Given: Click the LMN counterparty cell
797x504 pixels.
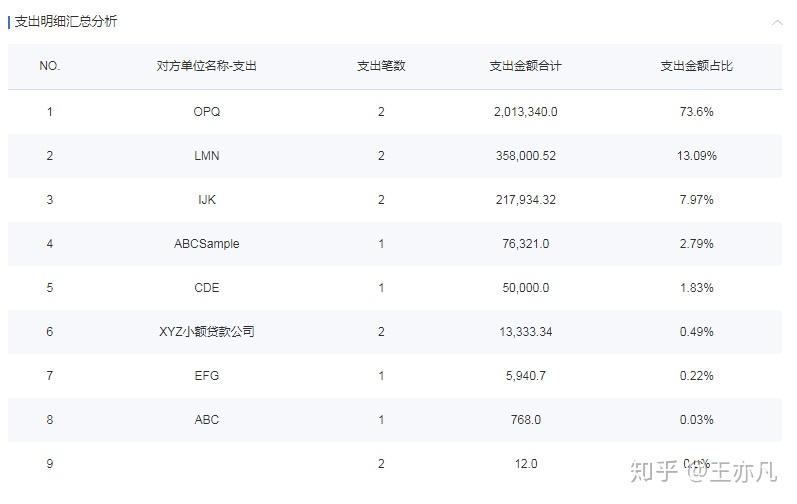Looking at the screenshot, I should click(x=207, y=156).
